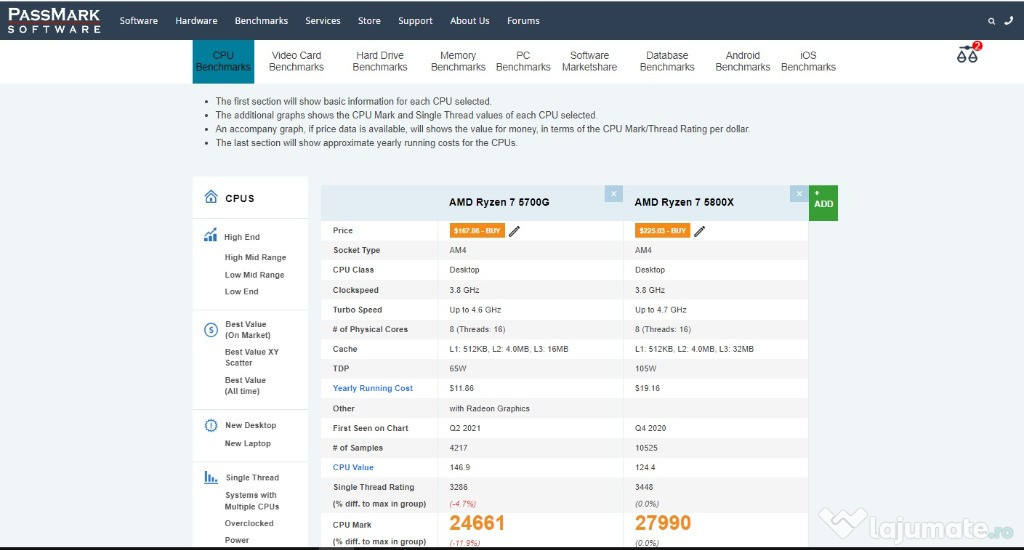Open the New Desktop link
The image size is (1024, 550).
(251, 425)
